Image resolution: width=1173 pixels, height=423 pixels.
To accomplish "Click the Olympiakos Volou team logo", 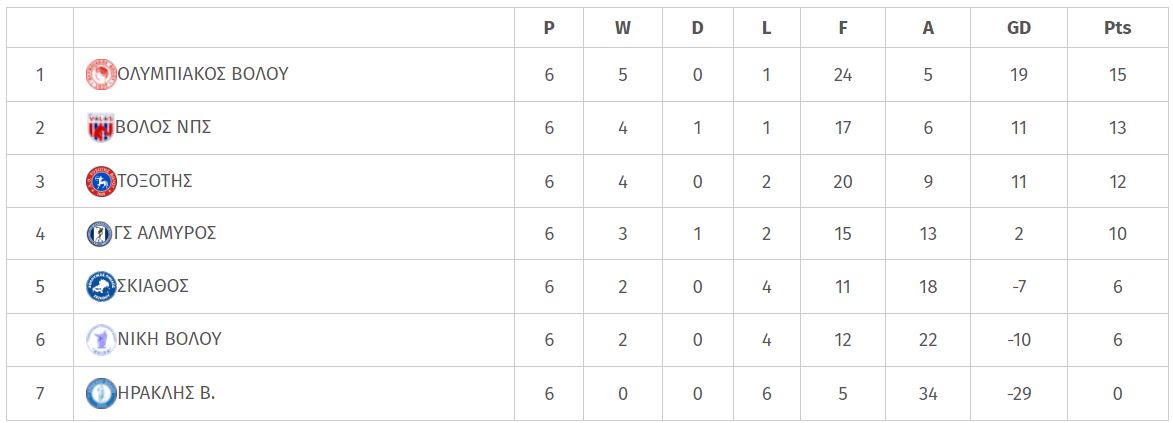I will point(101,75).
